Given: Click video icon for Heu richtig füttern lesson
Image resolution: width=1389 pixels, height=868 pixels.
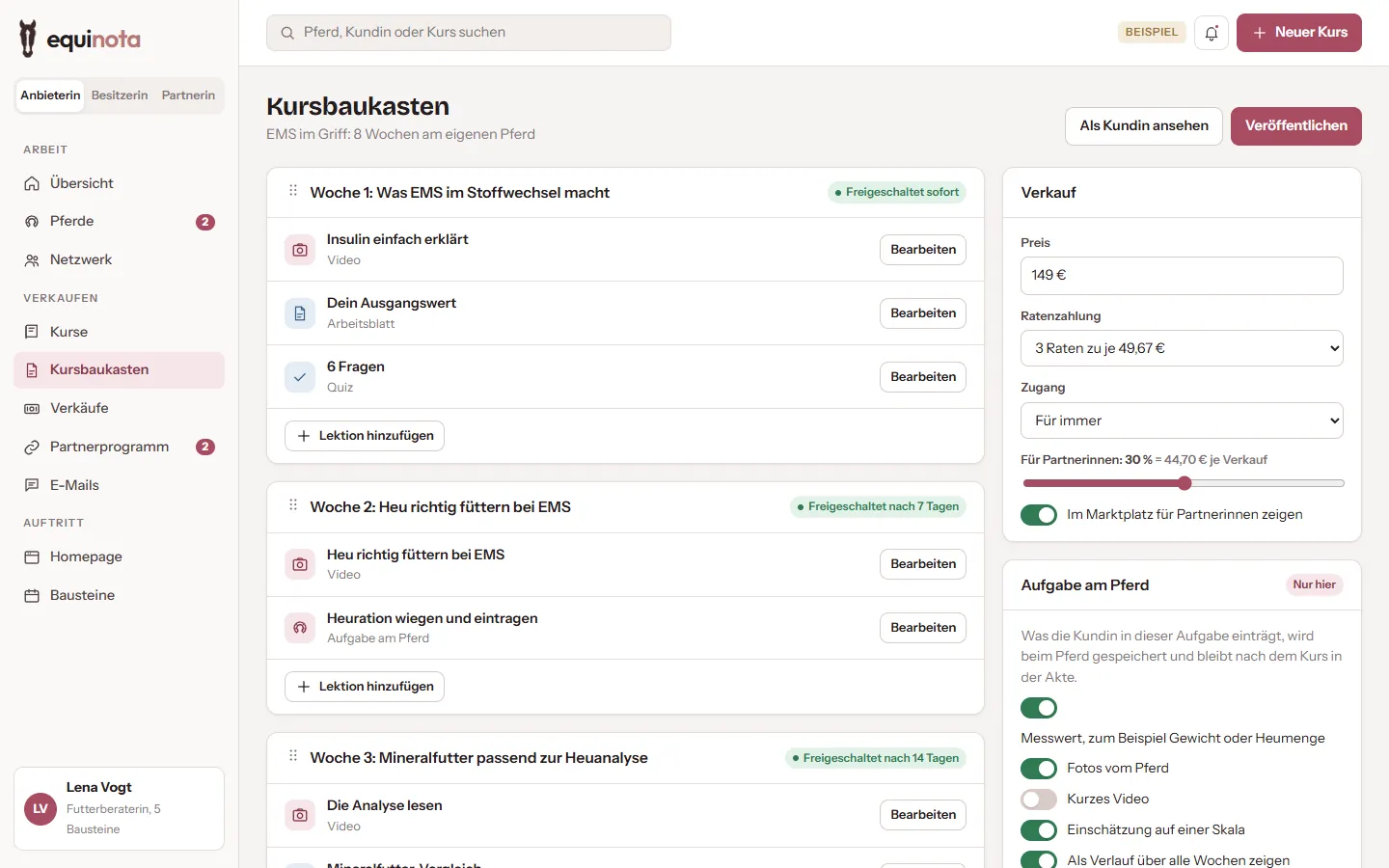Looking at the screenshot, I should [300, 564].
